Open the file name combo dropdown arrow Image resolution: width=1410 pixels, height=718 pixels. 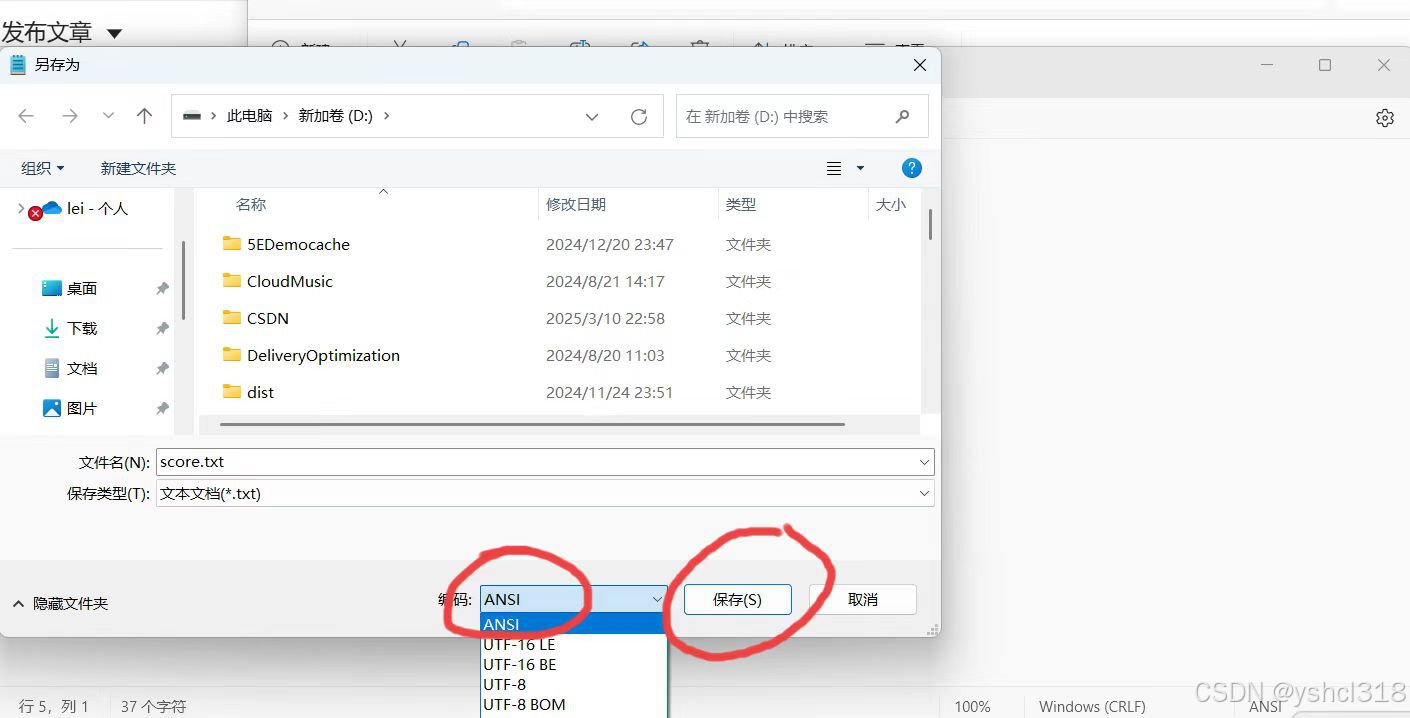pos(924,461)
